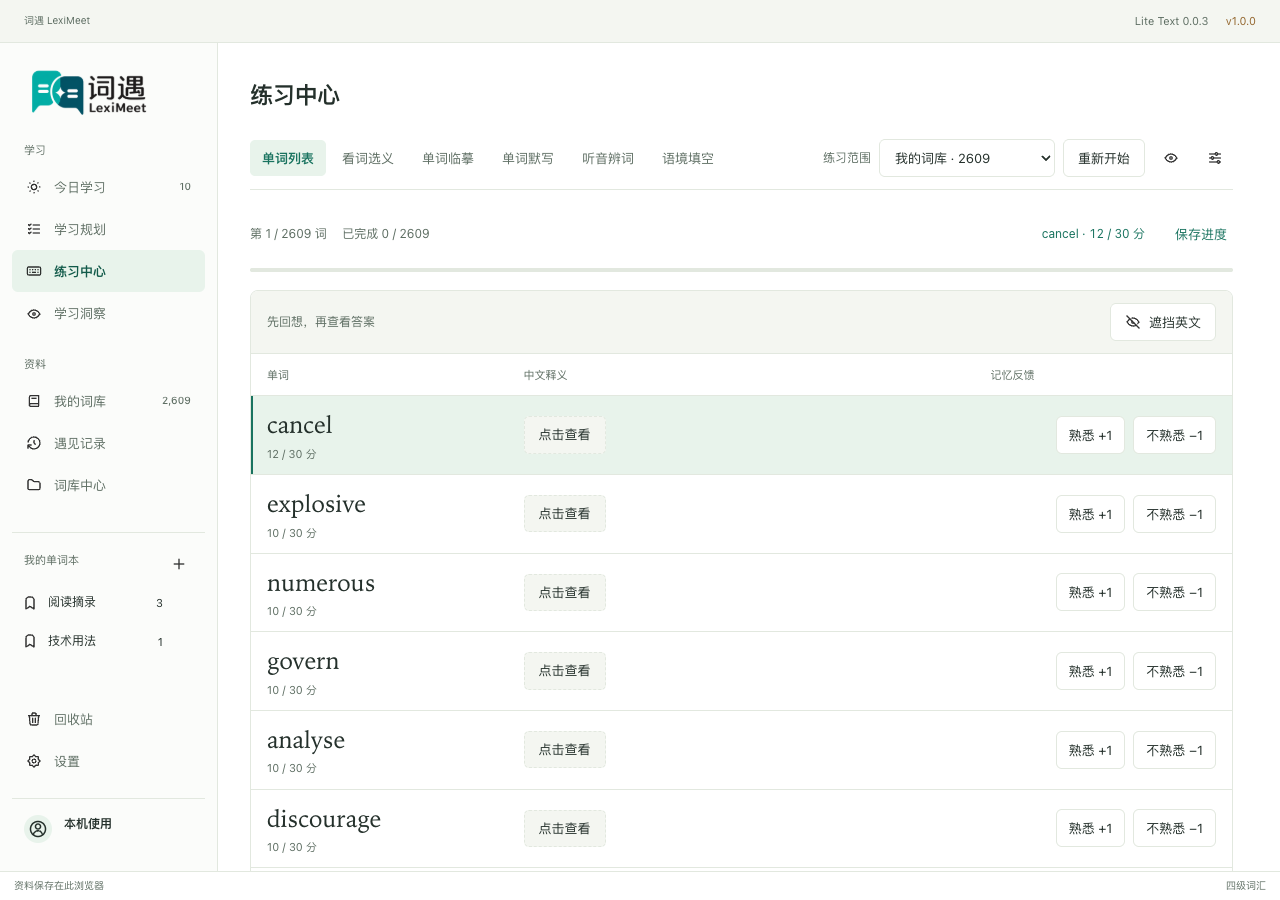This screenshot has width=1280, height=900.
Task: Open the 本机使用 account entry
Action: coord(108,829)
